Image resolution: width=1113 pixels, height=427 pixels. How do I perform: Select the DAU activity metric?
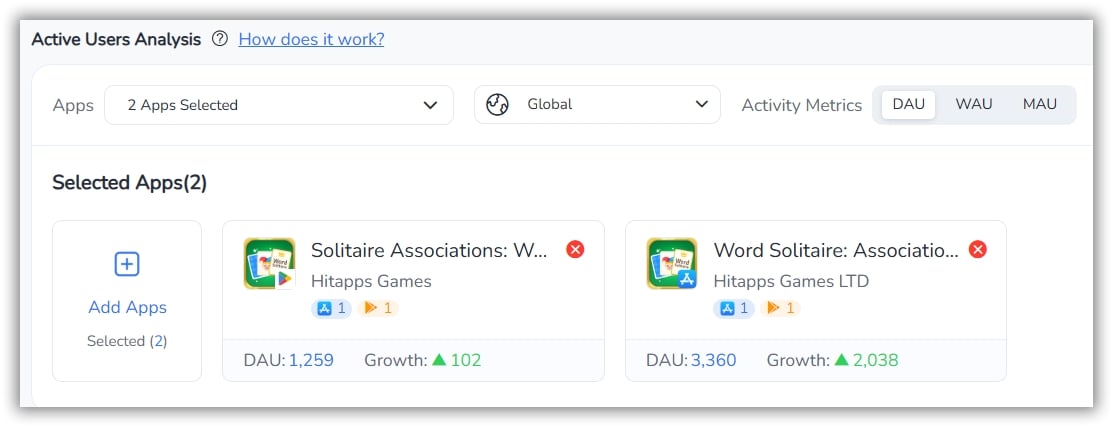tap(908, 104)
